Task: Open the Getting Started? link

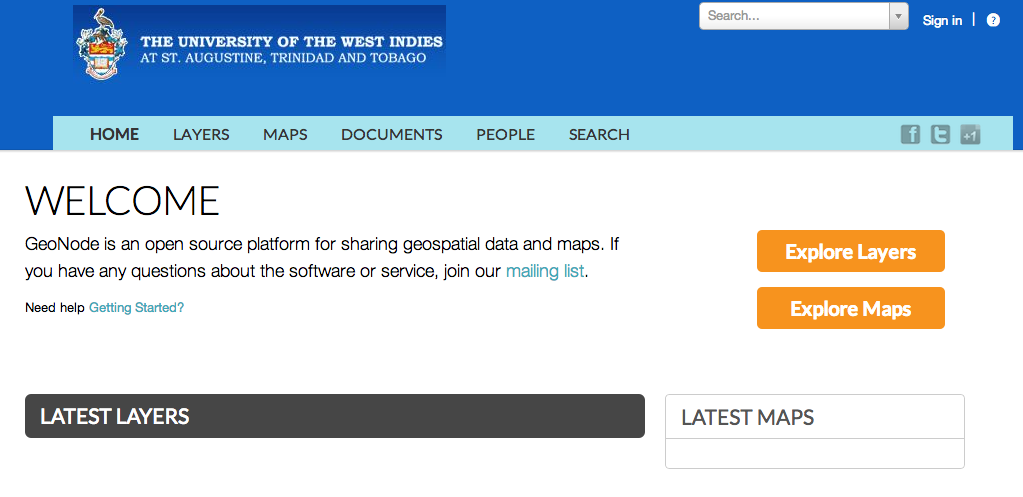Action: tap(136, 307)
